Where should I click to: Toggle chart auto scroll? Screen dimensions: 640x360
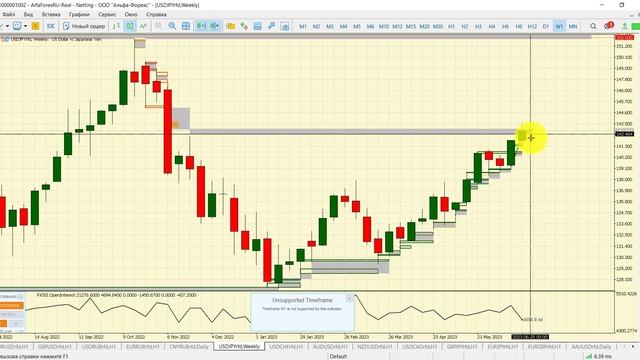[x=201, y=26]
